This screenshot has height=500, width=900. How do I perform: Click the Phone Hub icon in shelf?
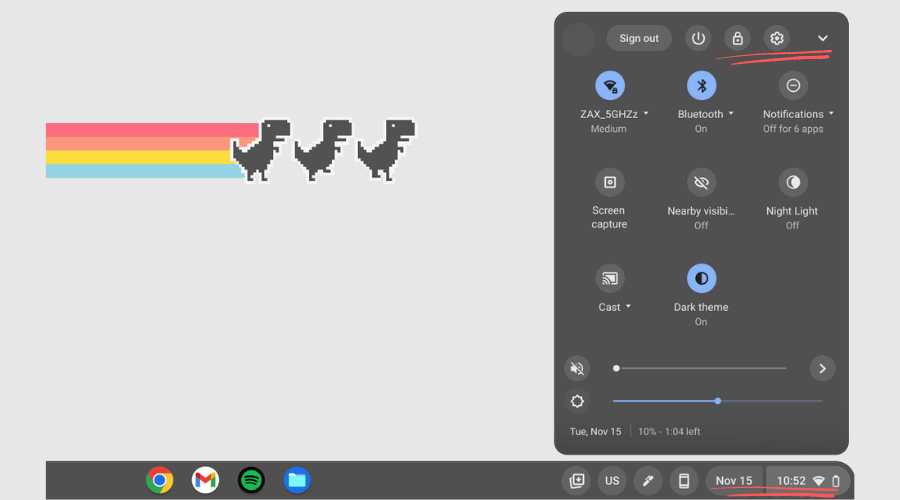684,481
